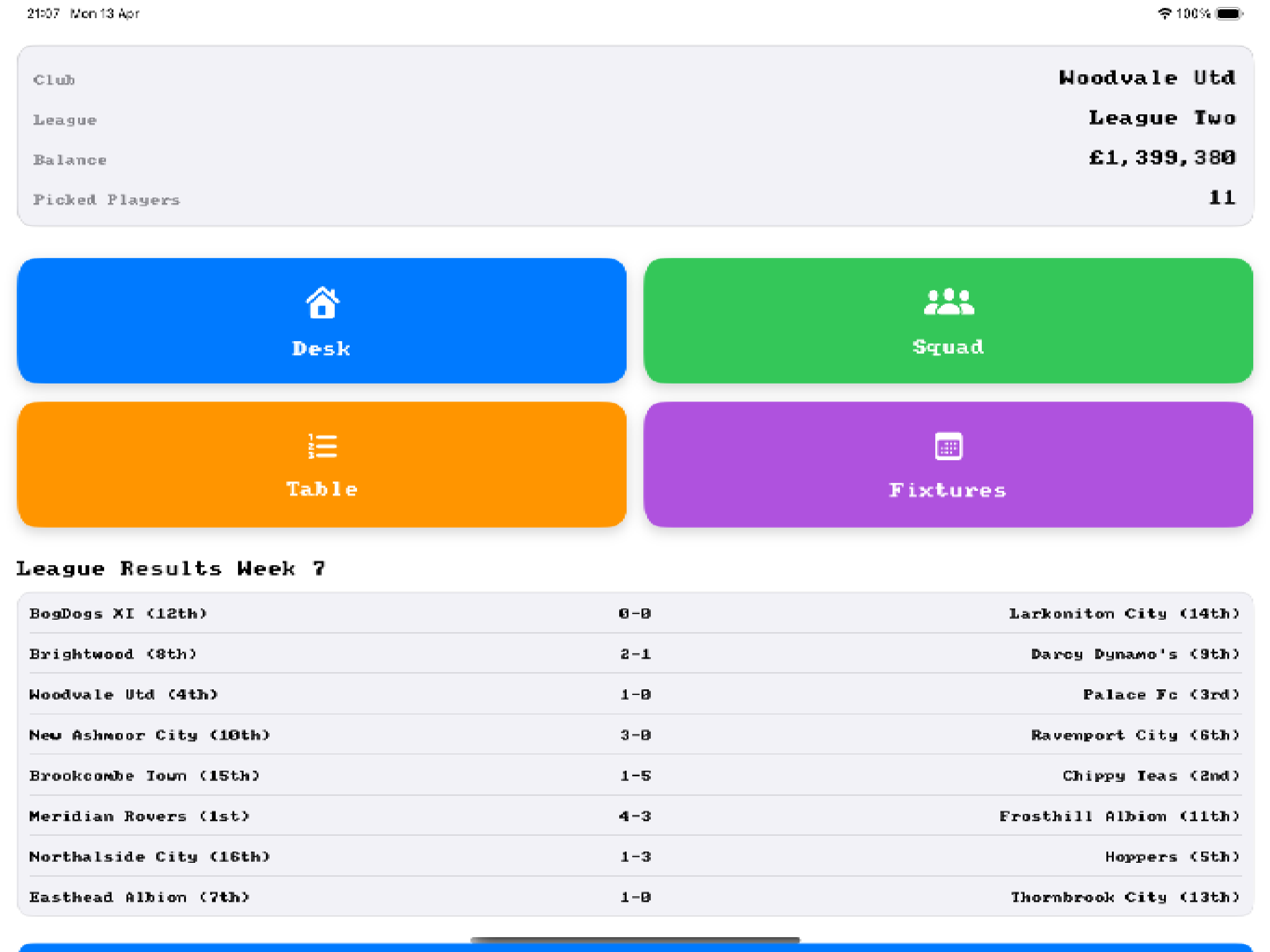Select New Ashmoor City (10th) team

149,735
